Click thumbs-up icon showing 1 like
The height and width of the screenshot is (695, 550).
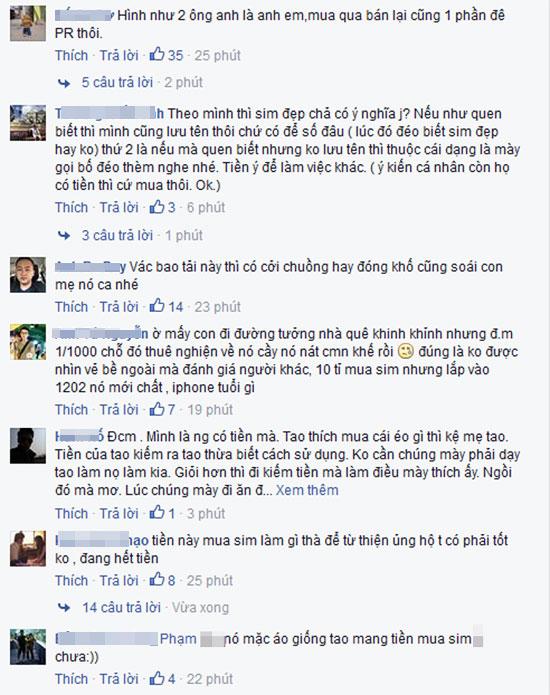pos(157,513)
